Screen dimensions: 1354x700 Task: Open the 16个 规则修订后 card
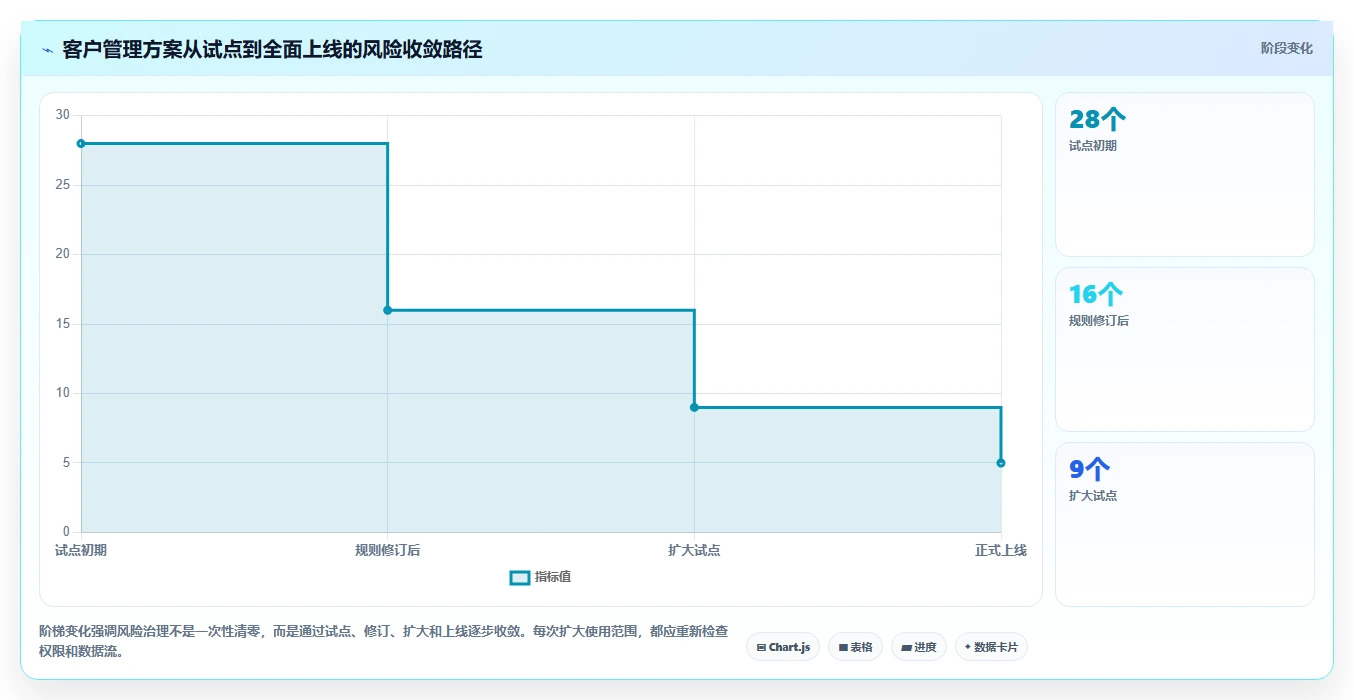tap(1184, 349)
